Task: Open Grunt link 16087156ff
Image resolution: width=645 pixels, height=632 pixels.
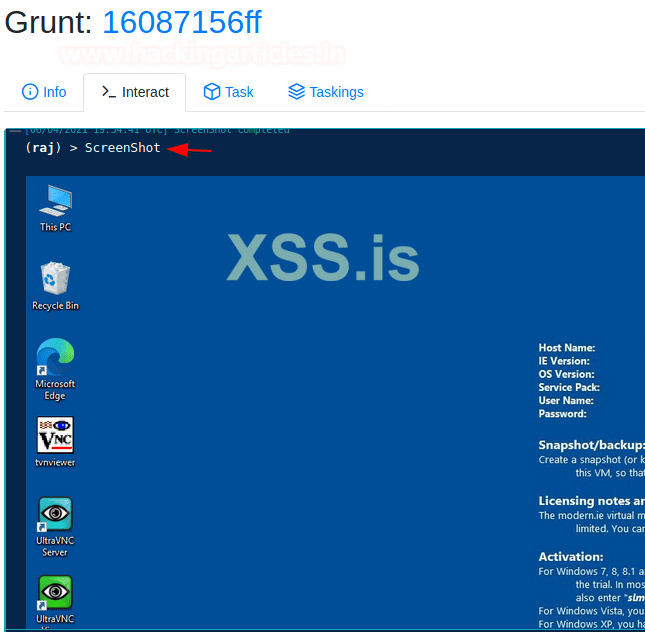Action: pyautogui.click(x=181, y=22)
